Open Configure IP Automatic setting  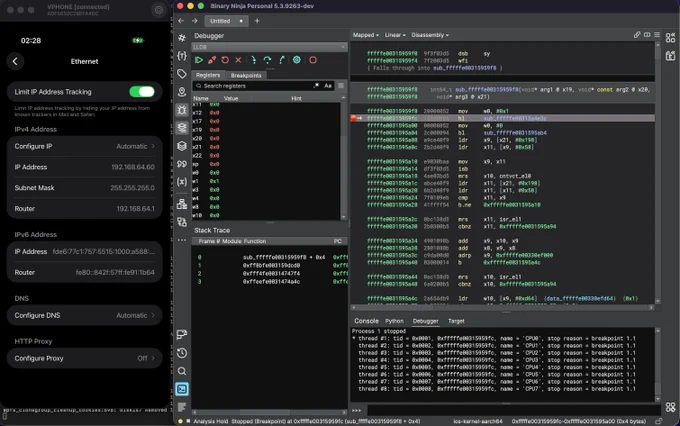coord(85,146)
